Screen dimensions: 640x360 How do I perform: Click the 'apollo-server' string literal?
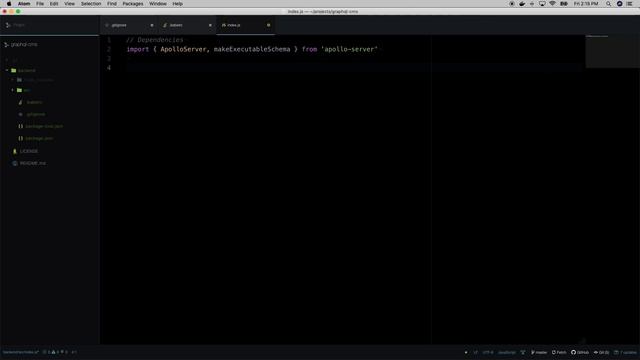[349, 49]
